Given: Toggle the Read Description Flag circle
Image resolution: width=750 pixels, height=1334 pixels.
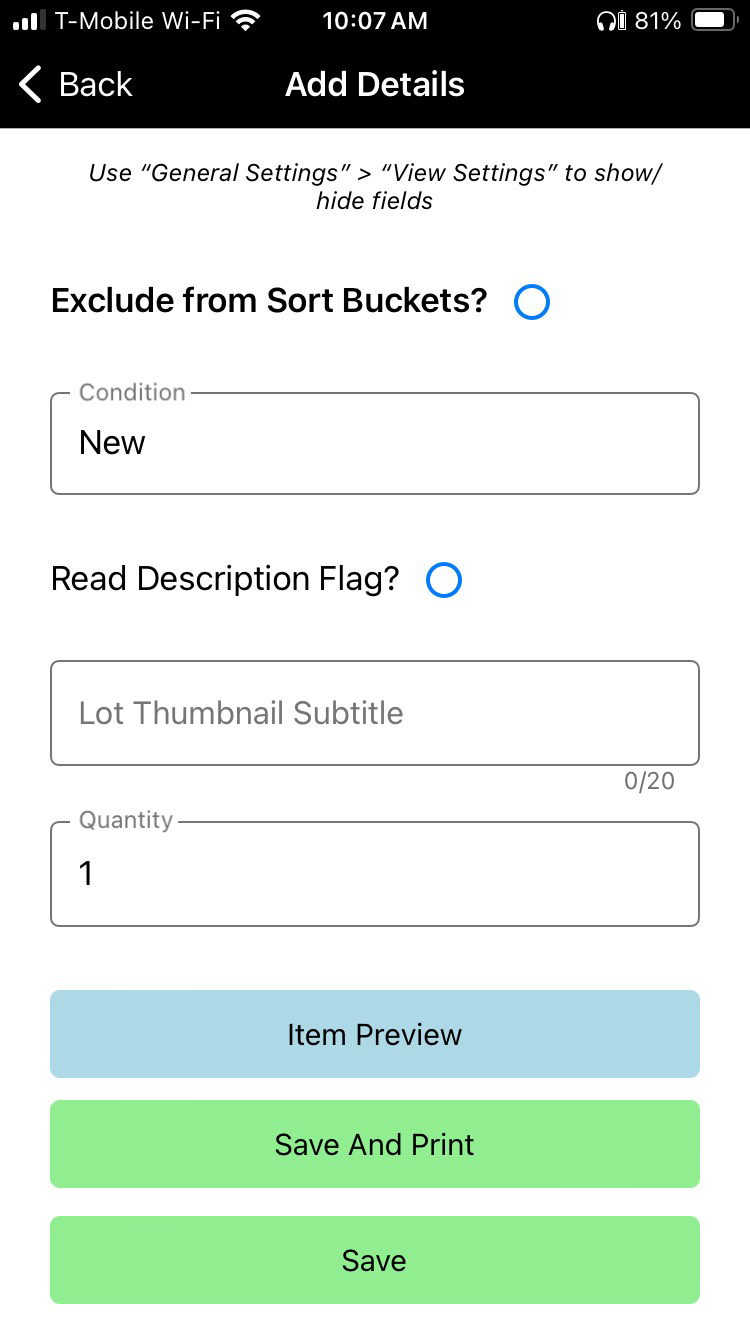Looking at the screenshot, I should point(444,580).
